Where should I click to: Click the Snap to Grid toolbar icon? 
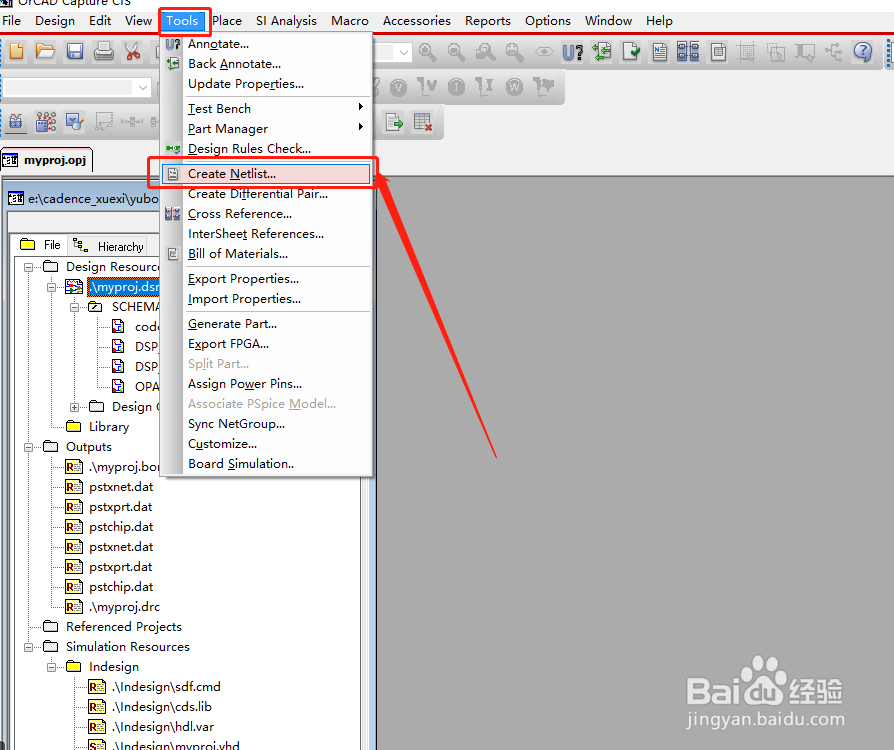[746, 52]
